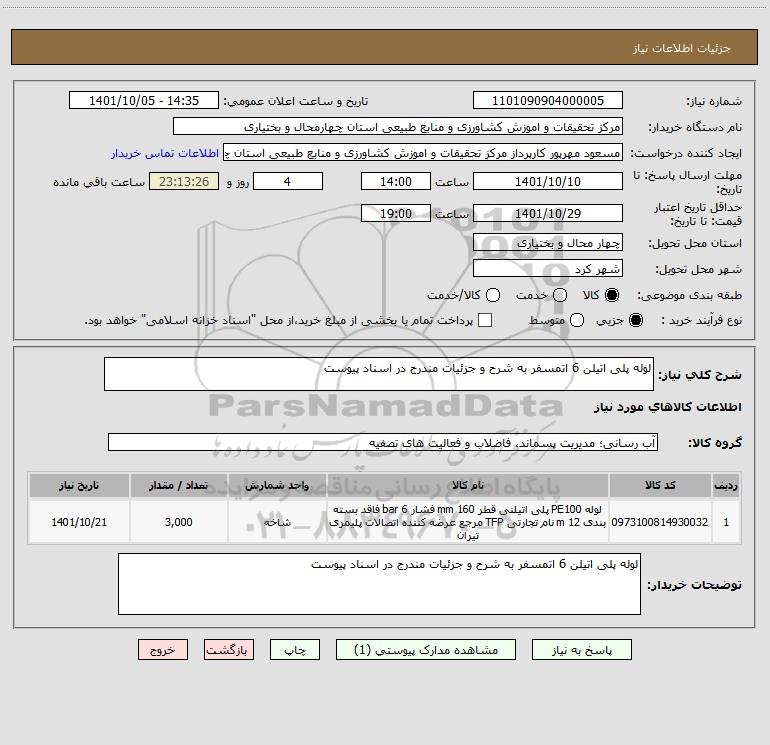This screenshot has height=745, width=770.
Task: Click the delivery province field چهار محال و بختیاری
Action: [548, 243]
